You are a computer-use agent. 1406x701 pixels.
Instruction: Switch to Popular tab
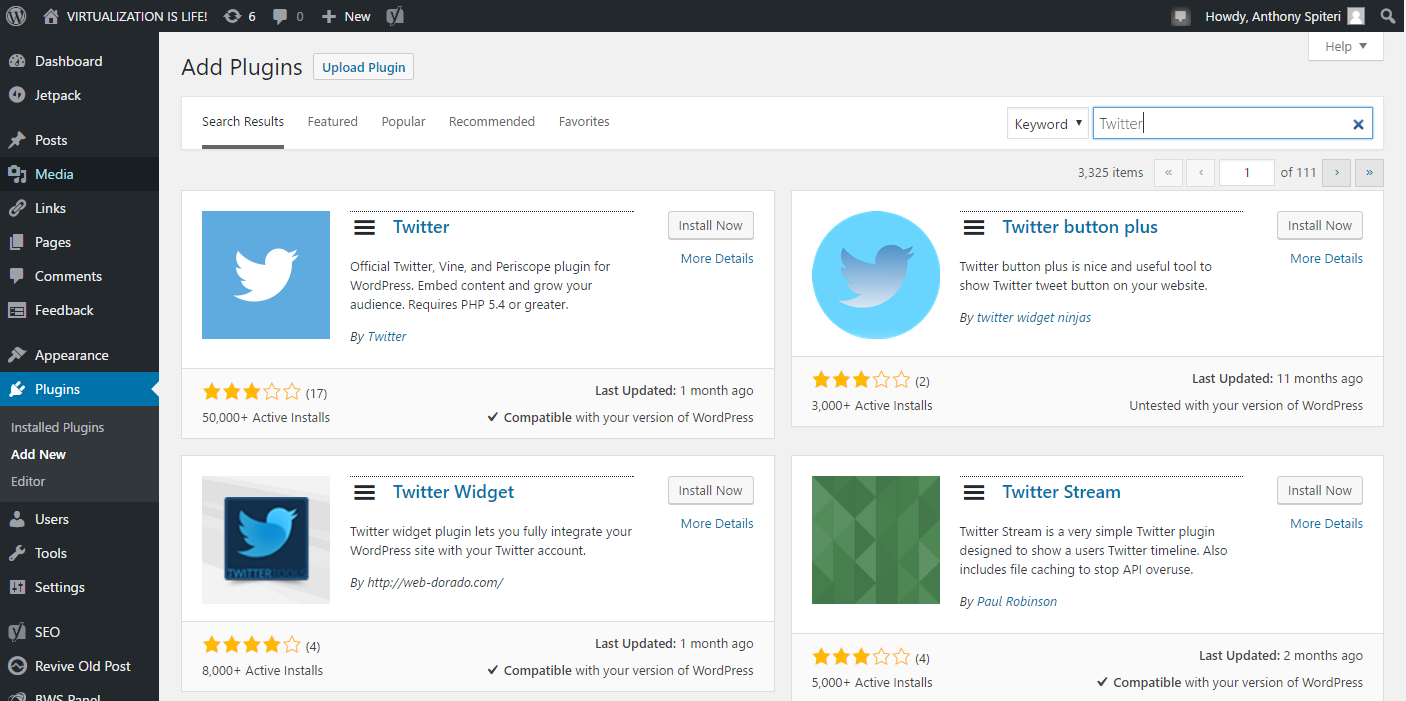pos(403,122)
